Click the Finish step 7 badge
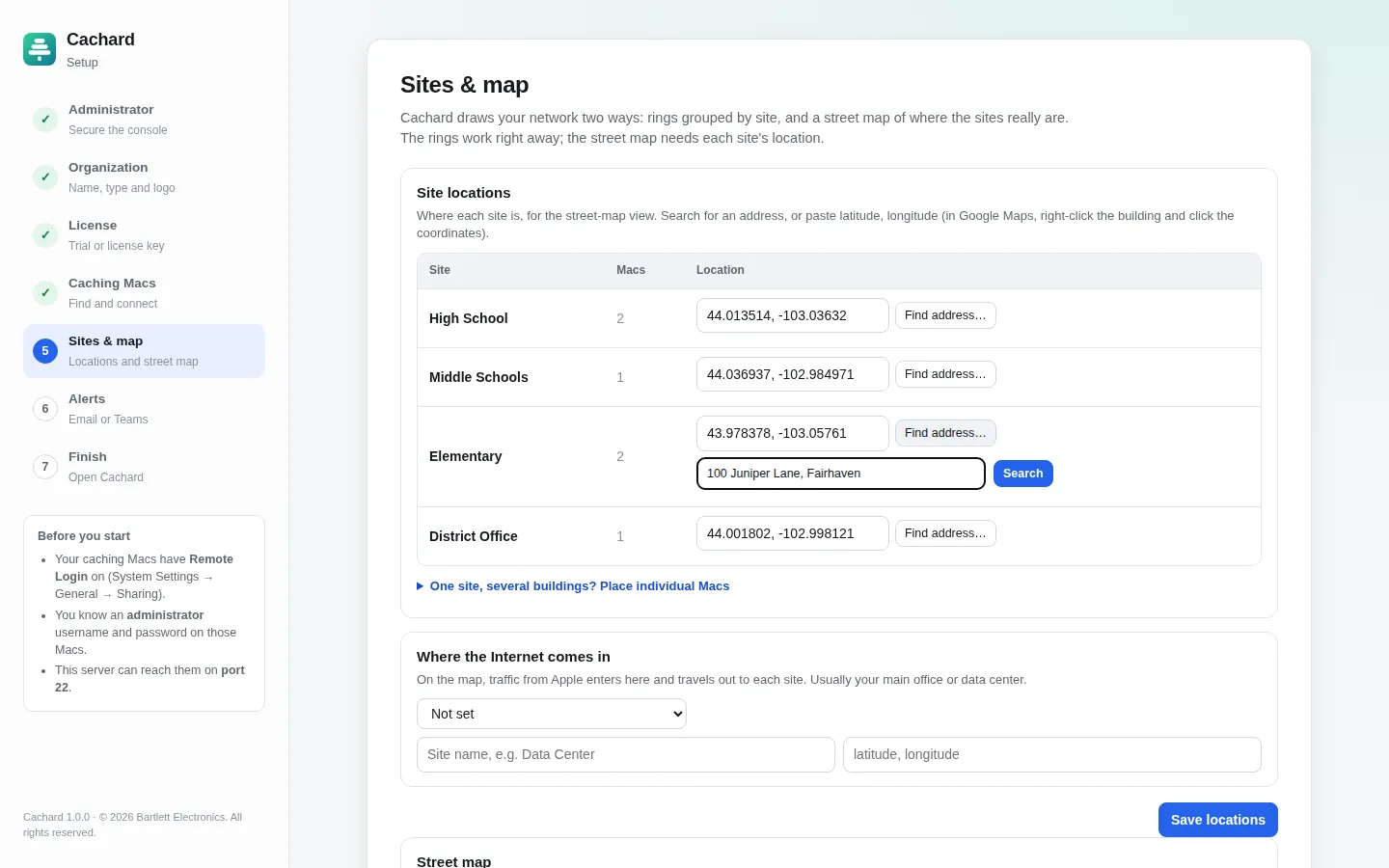The width and height of the screenshot is (1389, 868). (45, 467)
